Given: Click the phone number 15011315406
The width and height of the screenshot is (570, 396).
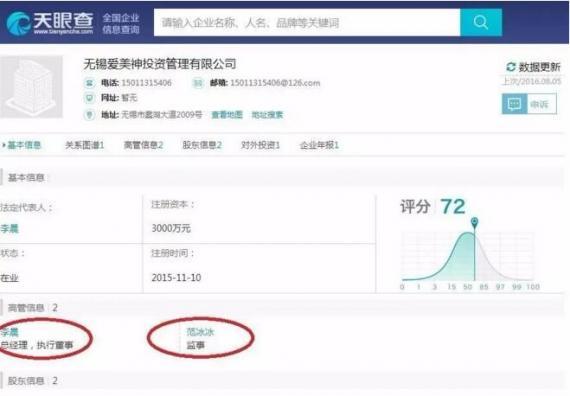Looking at the screenshot, I should tap(146, 83).
